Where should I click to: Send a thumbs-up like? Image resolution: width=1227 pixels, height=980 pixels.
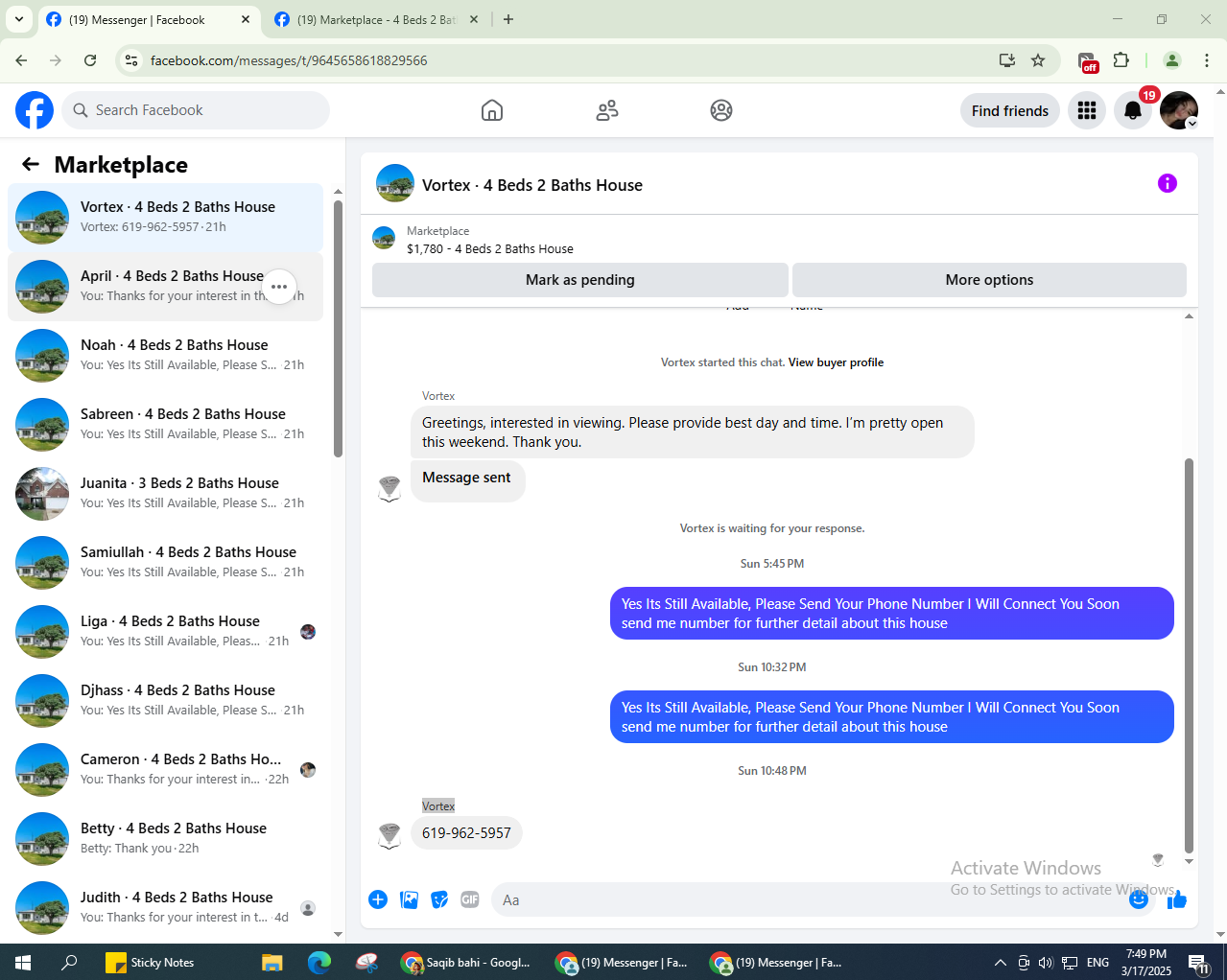coord(1177,899)
